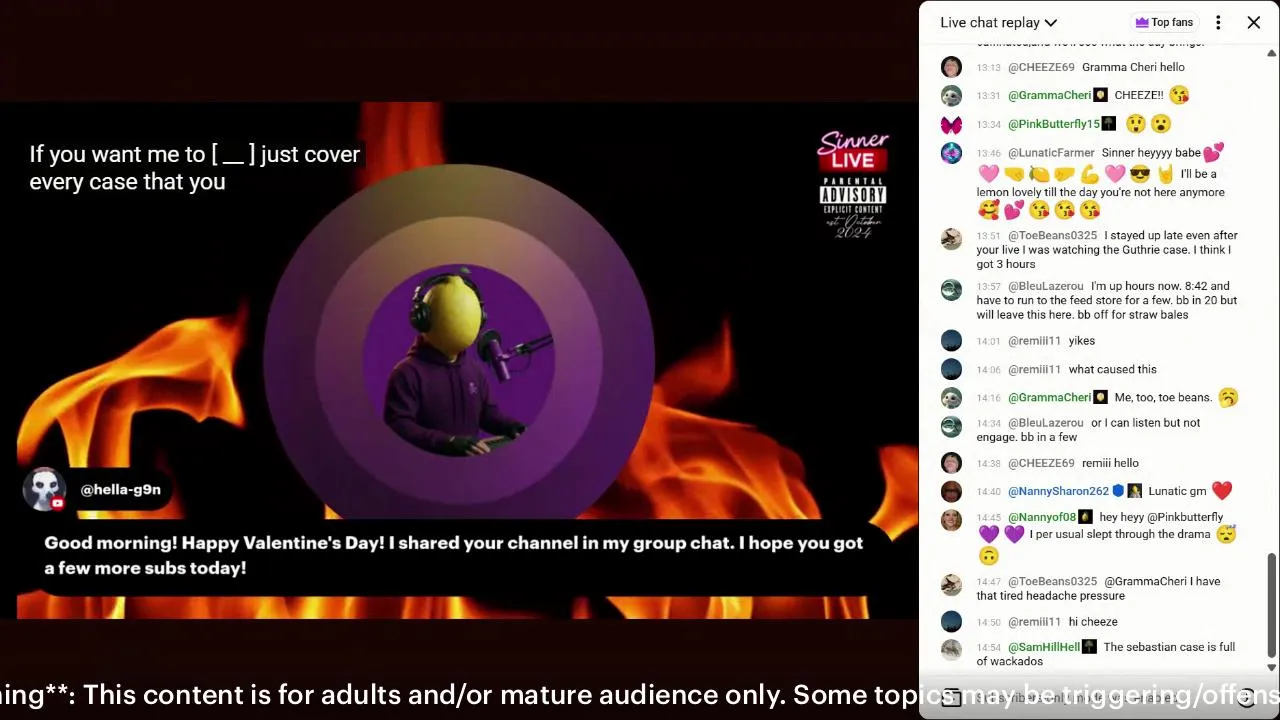Screen dimensions: 1280x720
Task: Click the 14:45 timestamp on Nannyof08's message
Action: pos(988,518)
